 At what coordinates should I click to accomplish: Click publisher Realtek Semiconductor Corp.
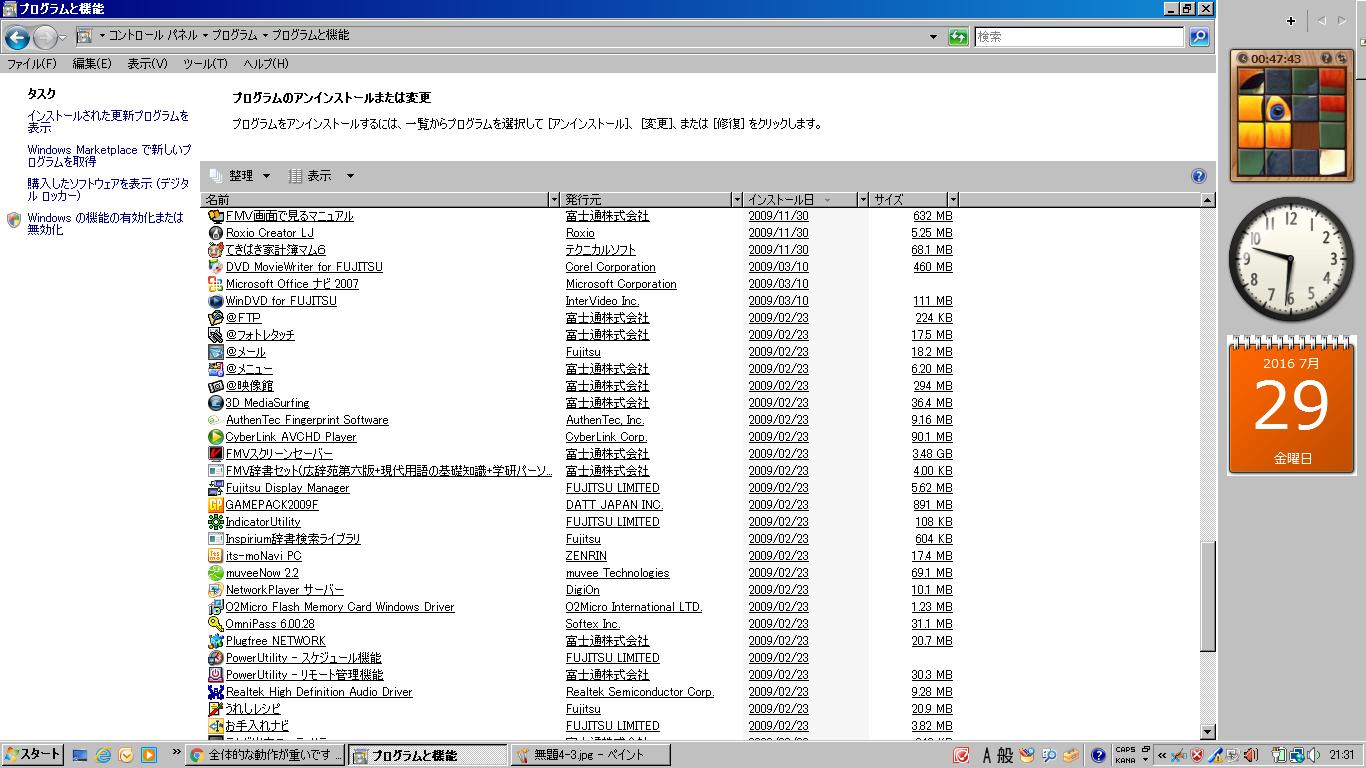[640, 692]
